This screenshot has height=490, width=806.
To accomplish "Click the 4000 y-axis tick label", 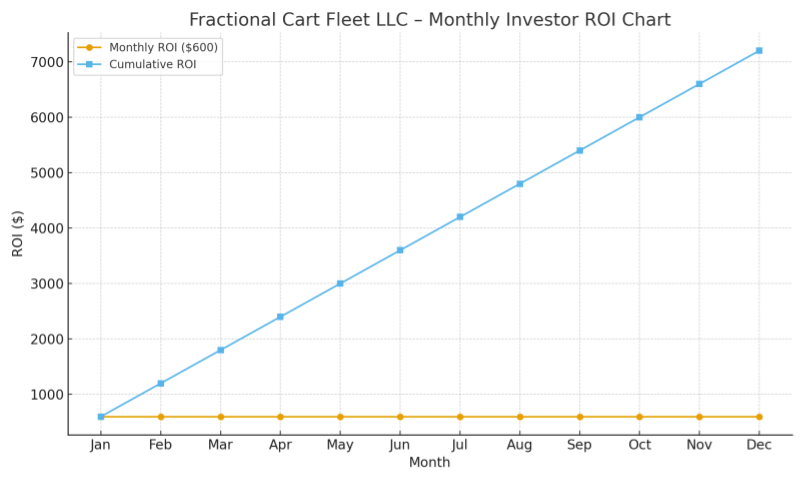I will [48, 228].
